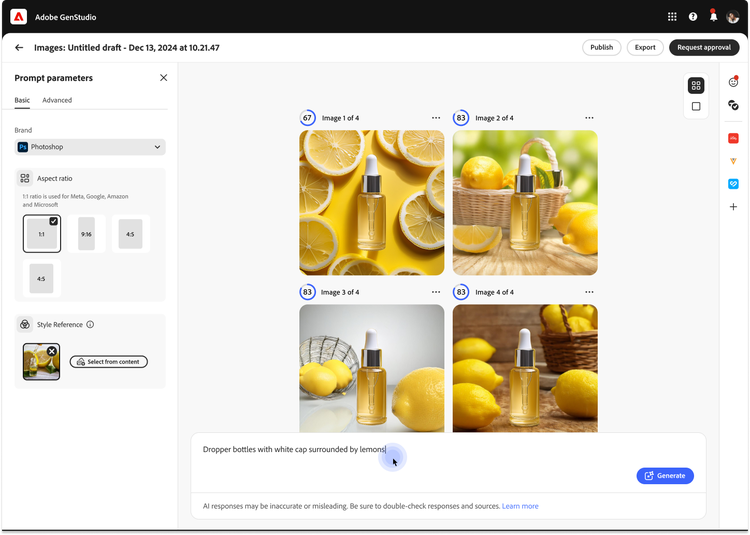Close the Prompt parameters panel
The height and width of the screenshot is (535, 750).
[x=164, y=78]
